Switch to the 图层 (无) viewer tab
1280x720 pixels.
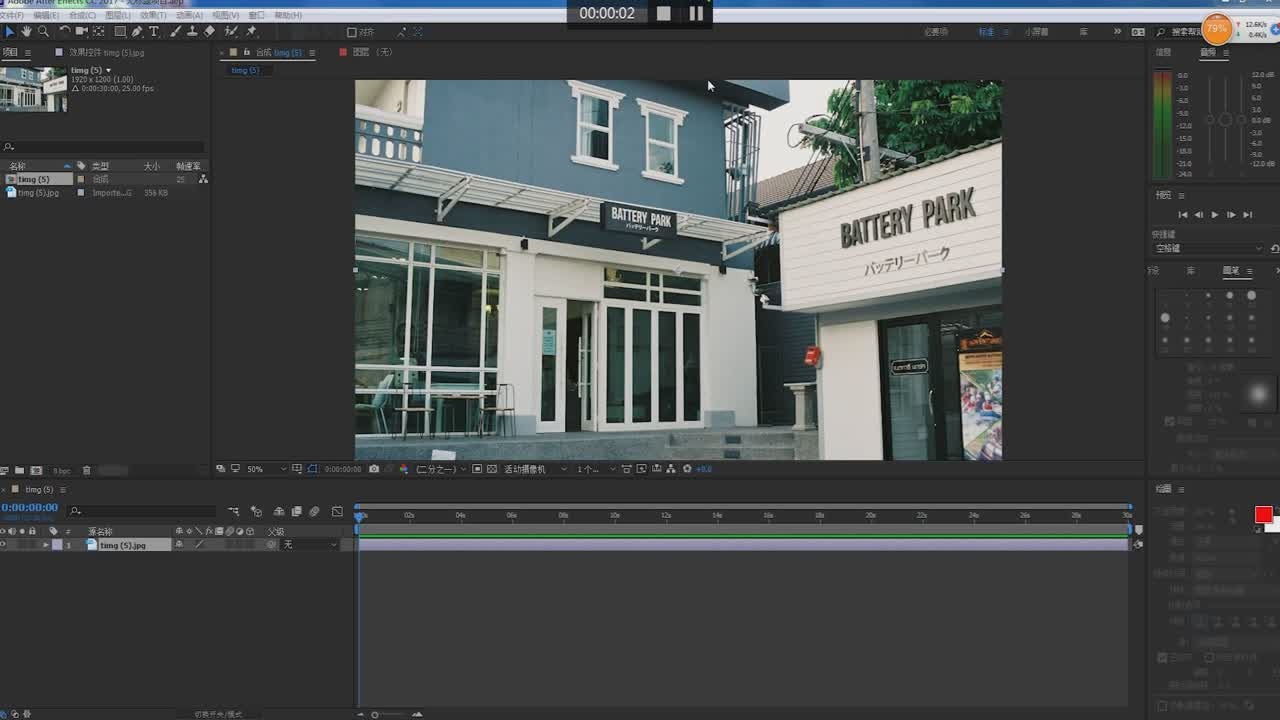click(372, 52)
